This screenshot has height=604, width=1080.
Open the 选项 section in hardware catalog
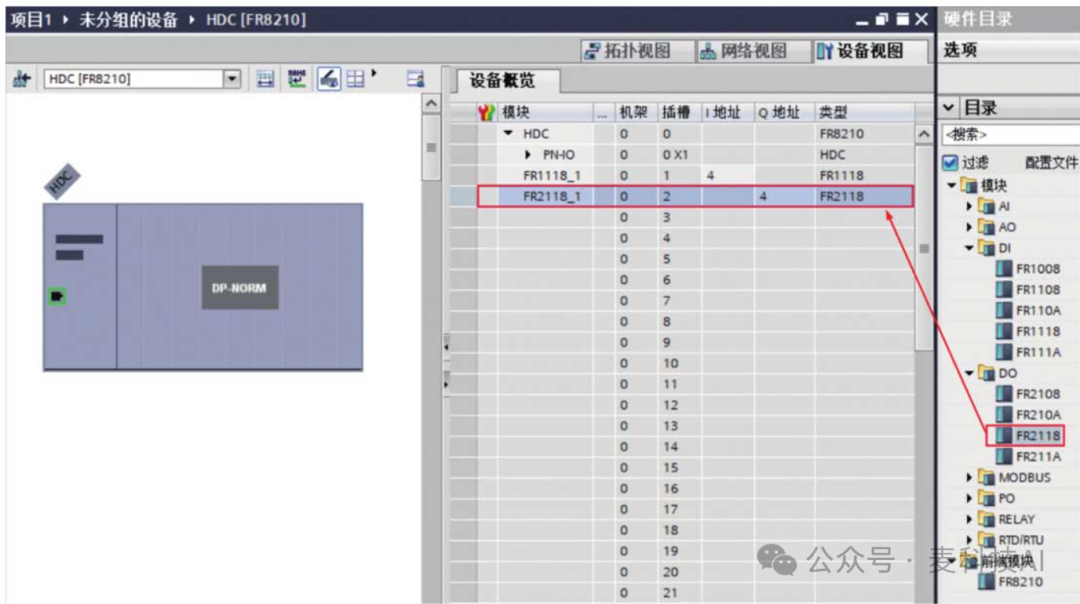pos(960,50)
